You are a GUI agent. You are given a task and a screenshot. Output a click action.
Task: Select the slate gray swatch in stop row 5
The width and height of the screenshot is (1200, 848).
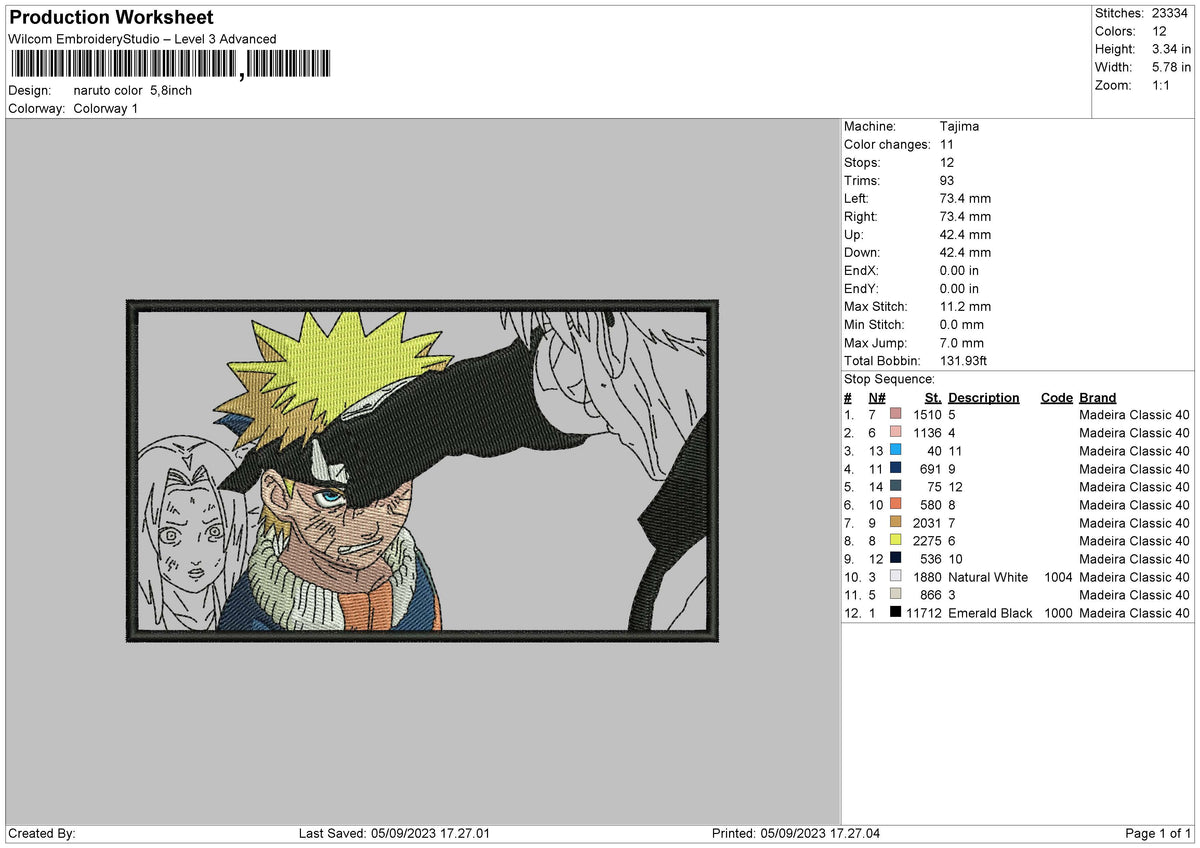pos(895,487)
